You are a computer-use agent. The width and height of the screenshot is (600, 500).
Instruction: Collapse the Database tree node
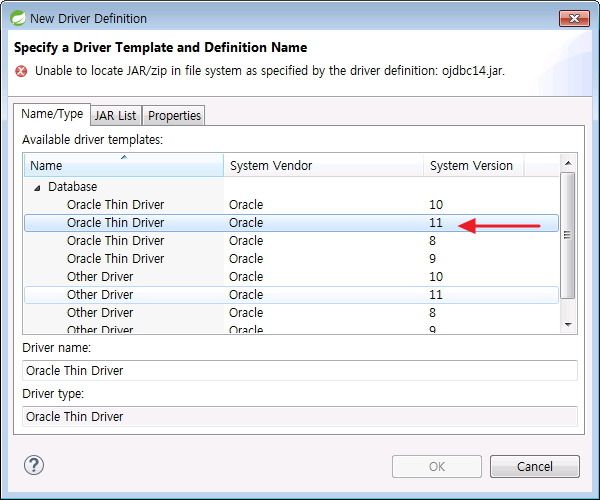[x=37, y=187]
